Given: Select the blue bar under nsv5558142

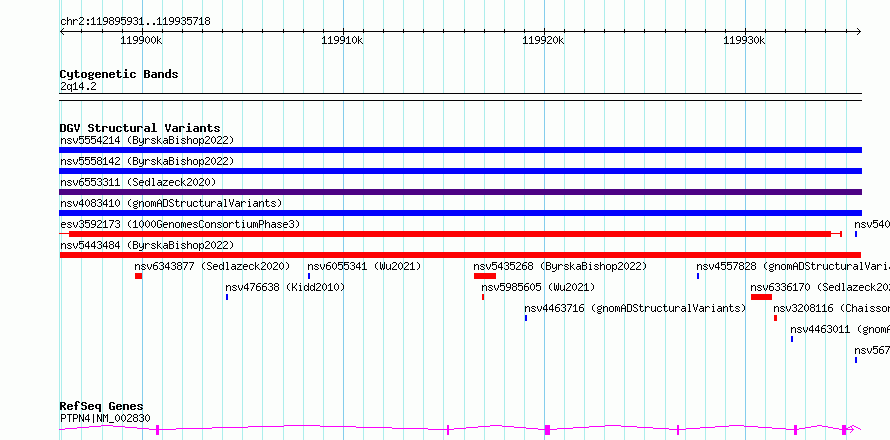Looking at the screenshot, I should (x=460, y=171).
